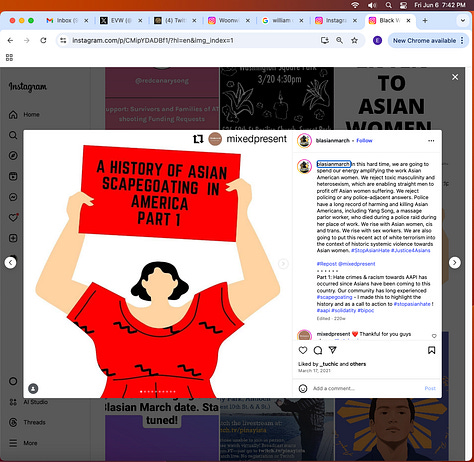This screenshot has height=462, width=474.
Task: Switch to the william Google tab
Action: click(x=279, y=20)
